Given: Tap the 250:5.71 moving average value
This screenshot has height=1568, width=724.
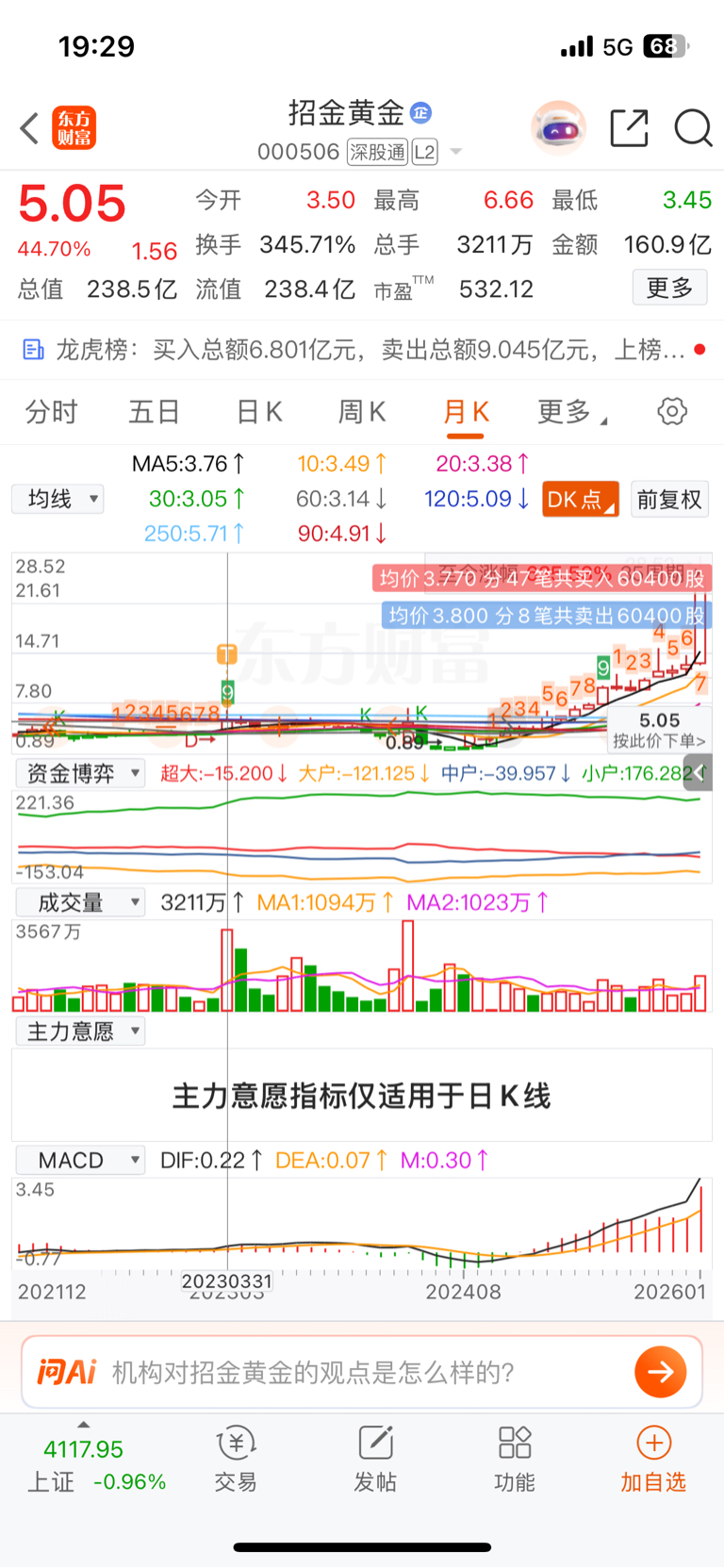Looking at the screenshot, I should coord(194,534).
